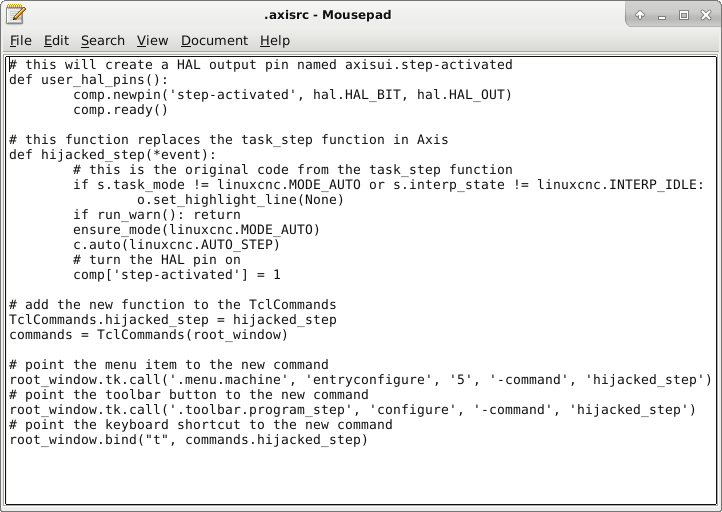Maximize the Mousepad window
Viewport: 722px width, 512px height.
[684, 15]
